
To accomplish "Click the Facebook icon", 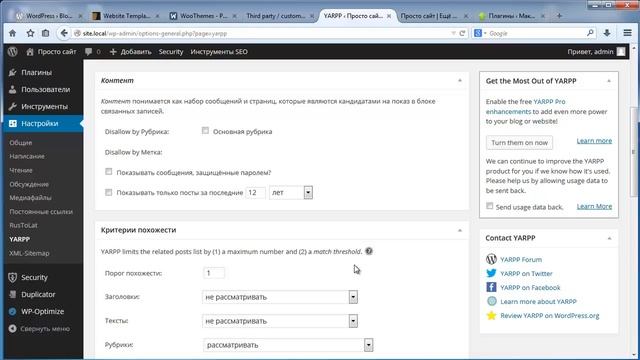I will point(491,287).
